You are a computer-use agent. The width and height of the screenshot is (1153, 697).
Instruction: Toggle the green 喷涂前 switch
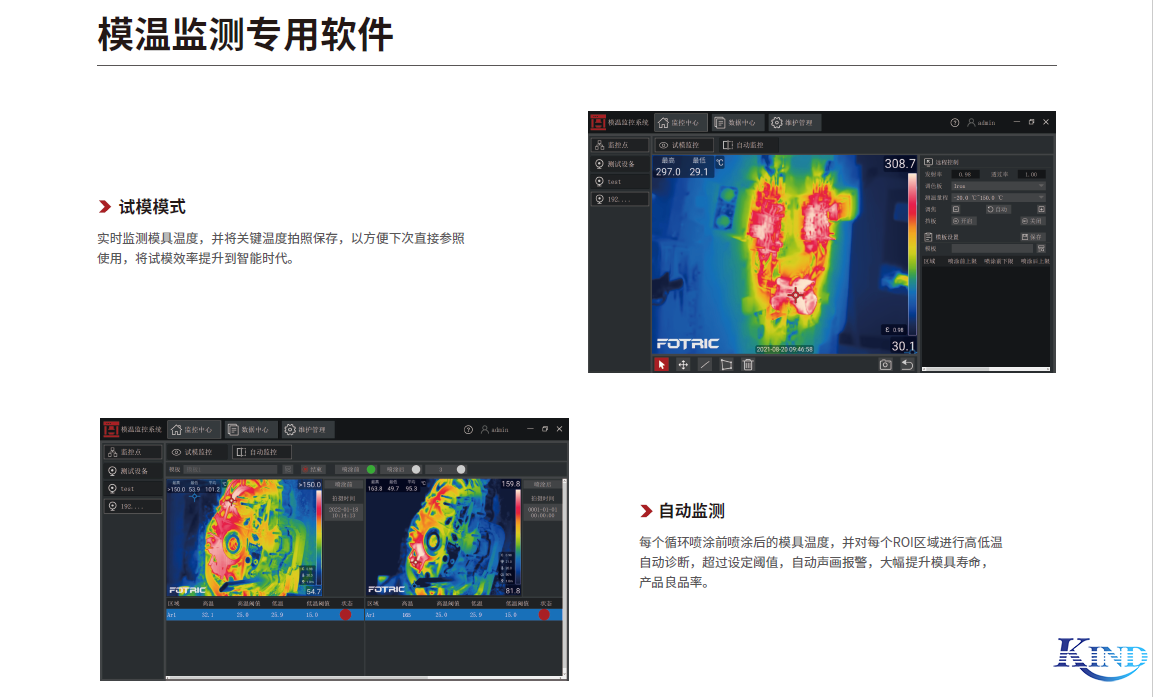click(x=371, y=468)
